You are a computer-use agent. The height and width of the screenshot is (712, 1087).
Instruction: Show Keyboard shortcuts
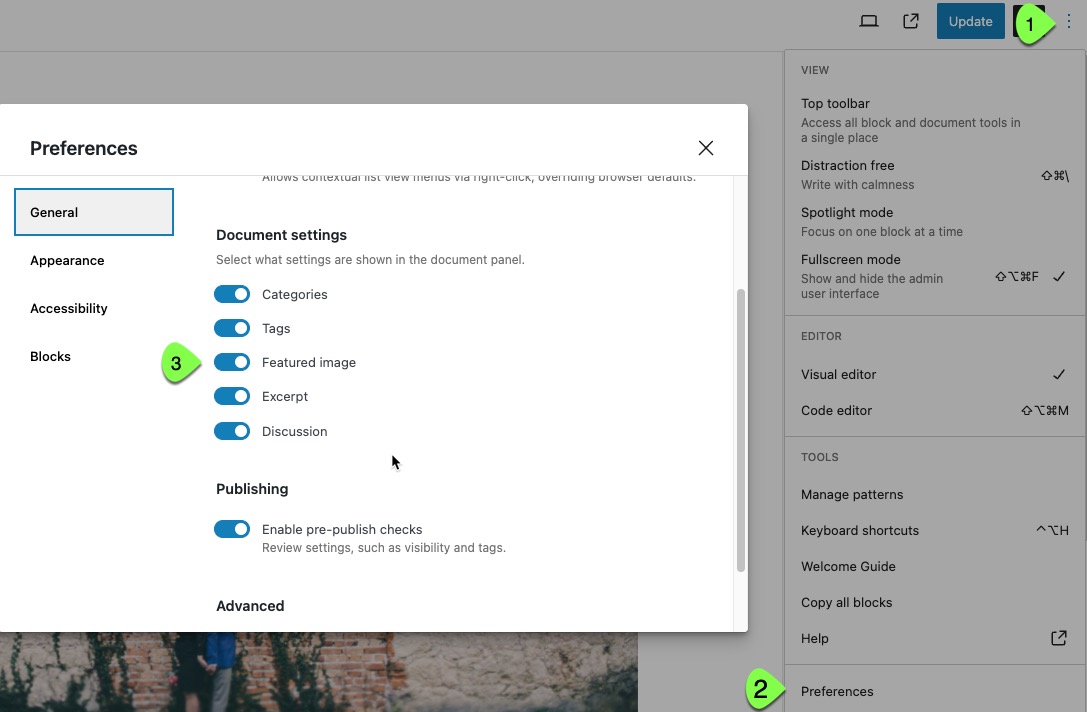coord(935,530)
